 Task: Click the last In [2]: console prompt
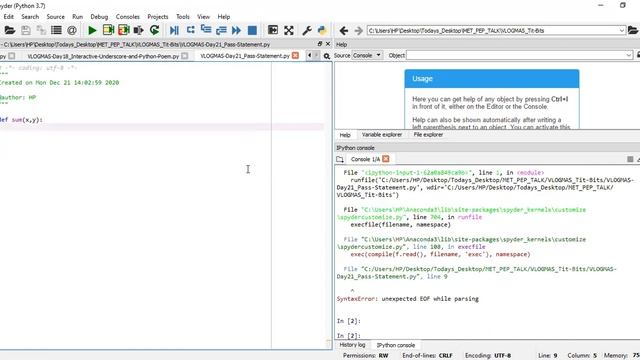(349, 336)
